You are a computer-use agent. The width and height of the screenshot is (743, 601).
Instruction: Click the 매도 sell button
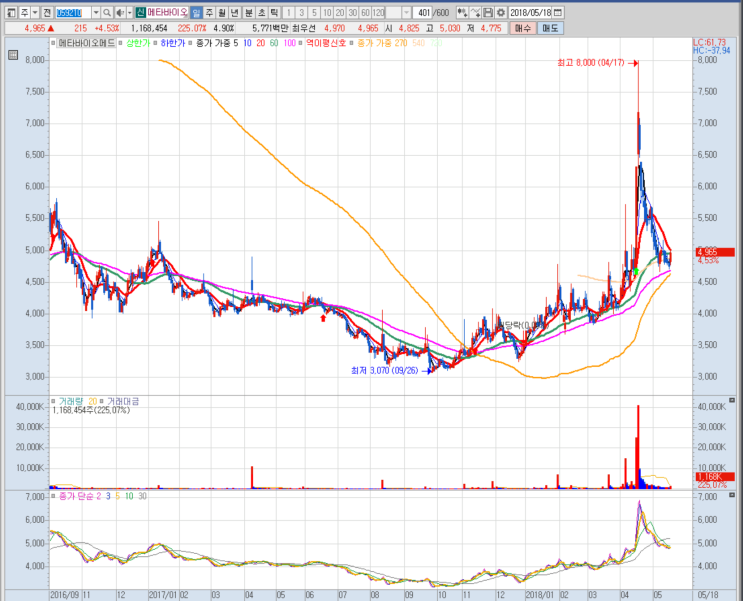[x=550, y=28]
